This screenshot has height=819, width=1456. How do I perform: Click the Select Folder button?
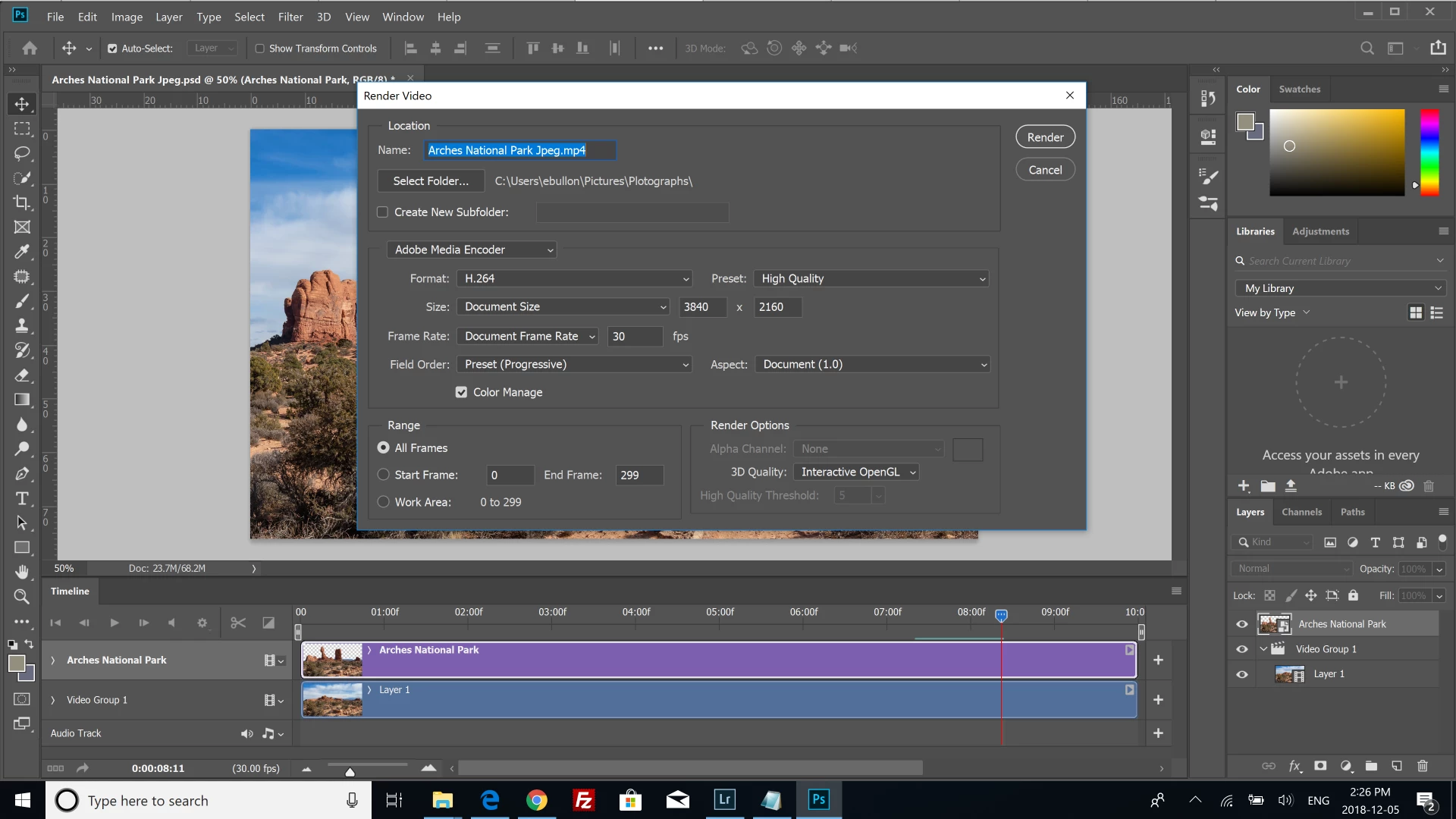(431, 181)
